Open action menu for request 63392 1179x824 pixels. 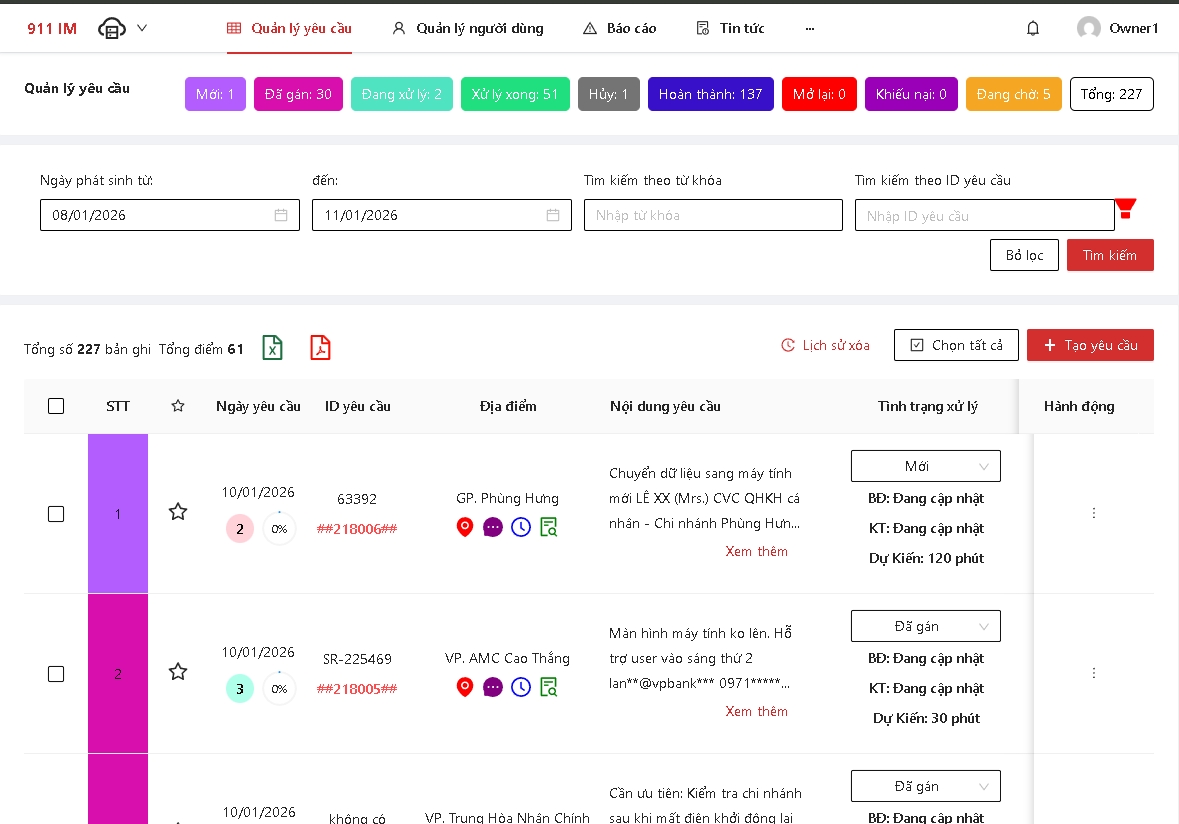(1093, 513)
